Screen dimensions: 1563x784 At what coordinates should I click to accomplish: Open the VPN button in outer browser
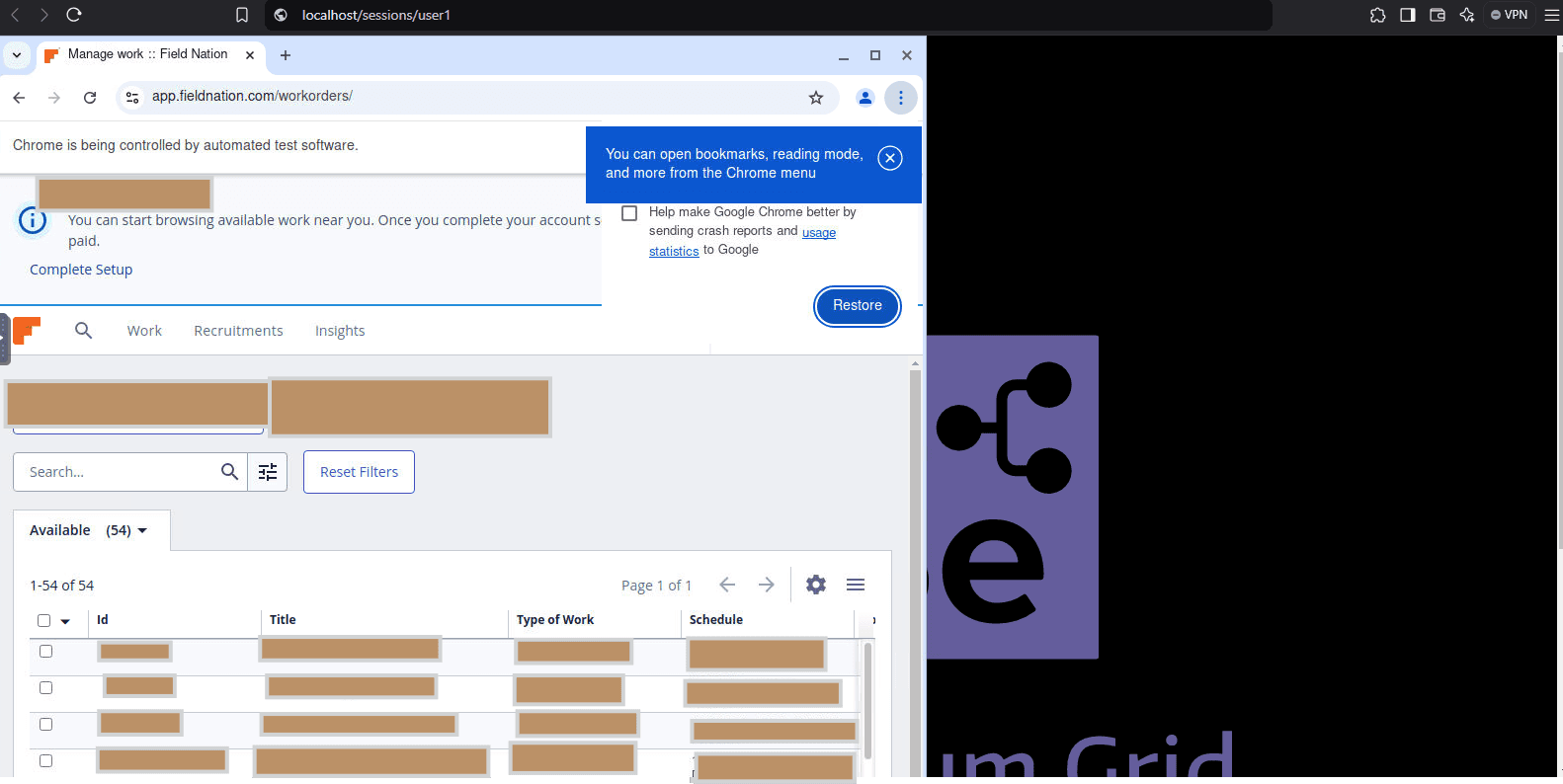1510,15
